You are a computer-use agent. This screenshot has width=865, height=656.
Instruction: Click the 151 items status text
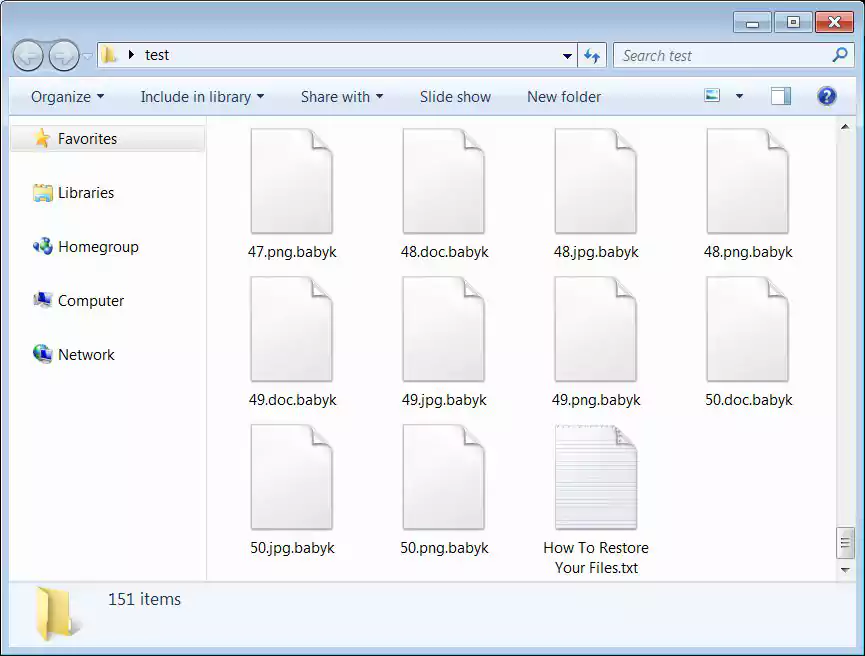pos(145,599)
